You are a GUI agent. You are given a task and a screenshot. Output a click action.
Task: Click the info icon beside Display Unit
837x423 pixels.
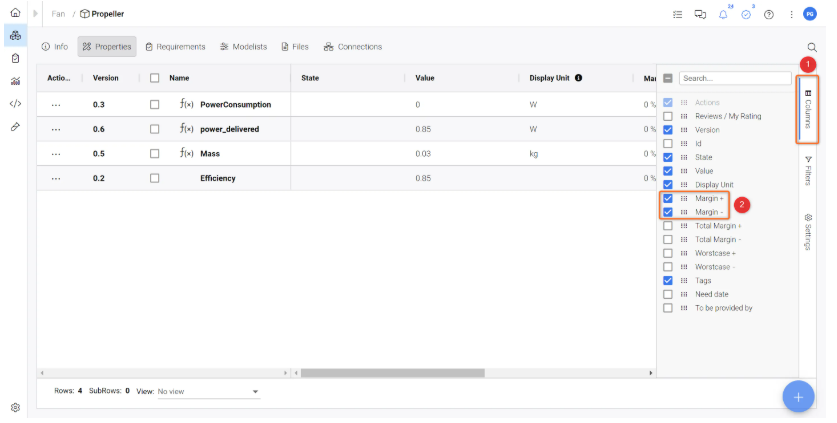pos(578,78)
